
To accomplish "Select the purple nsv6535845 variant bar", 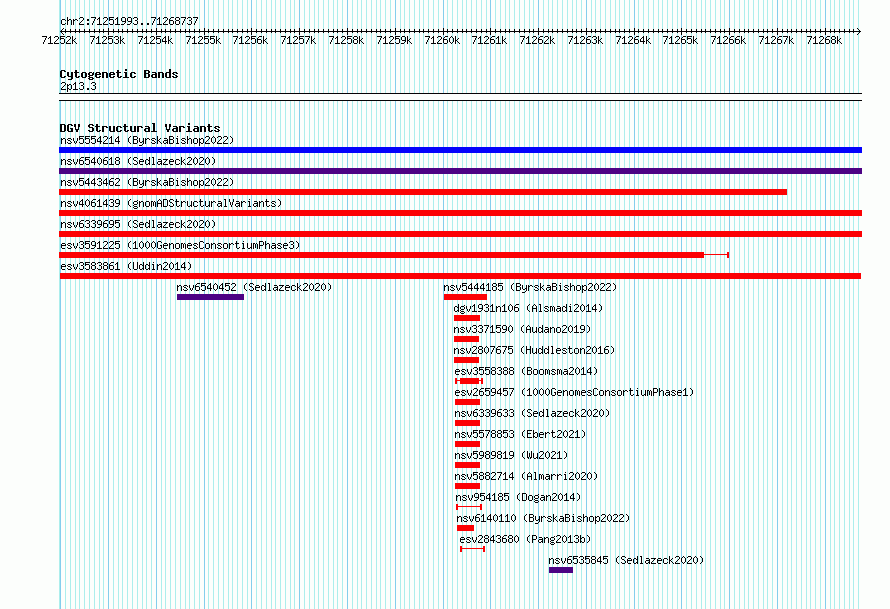I will click(561, 570).
